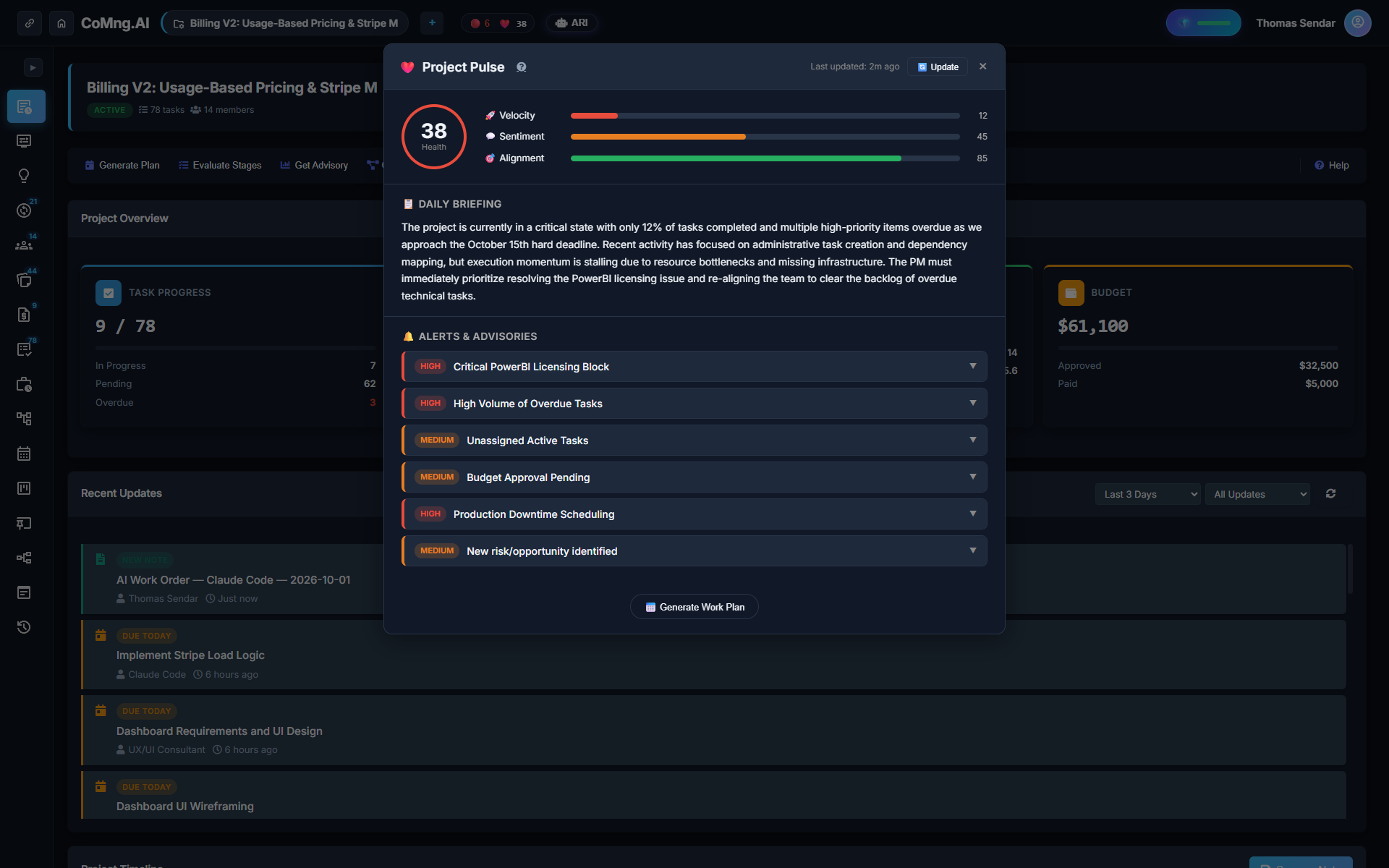Refresh the Recent Updates list
Screen dimensions: 1389x868
(1330, 493)
